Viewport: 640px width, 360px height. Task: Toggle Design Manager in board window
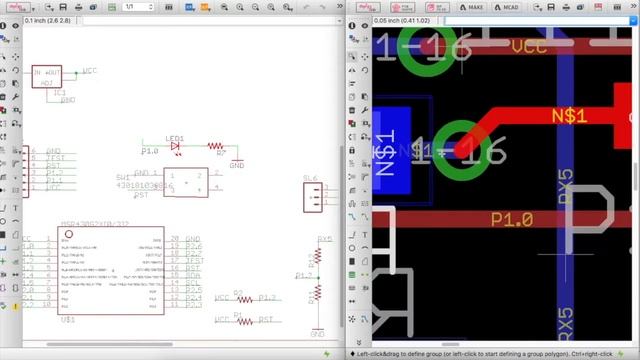368,7
